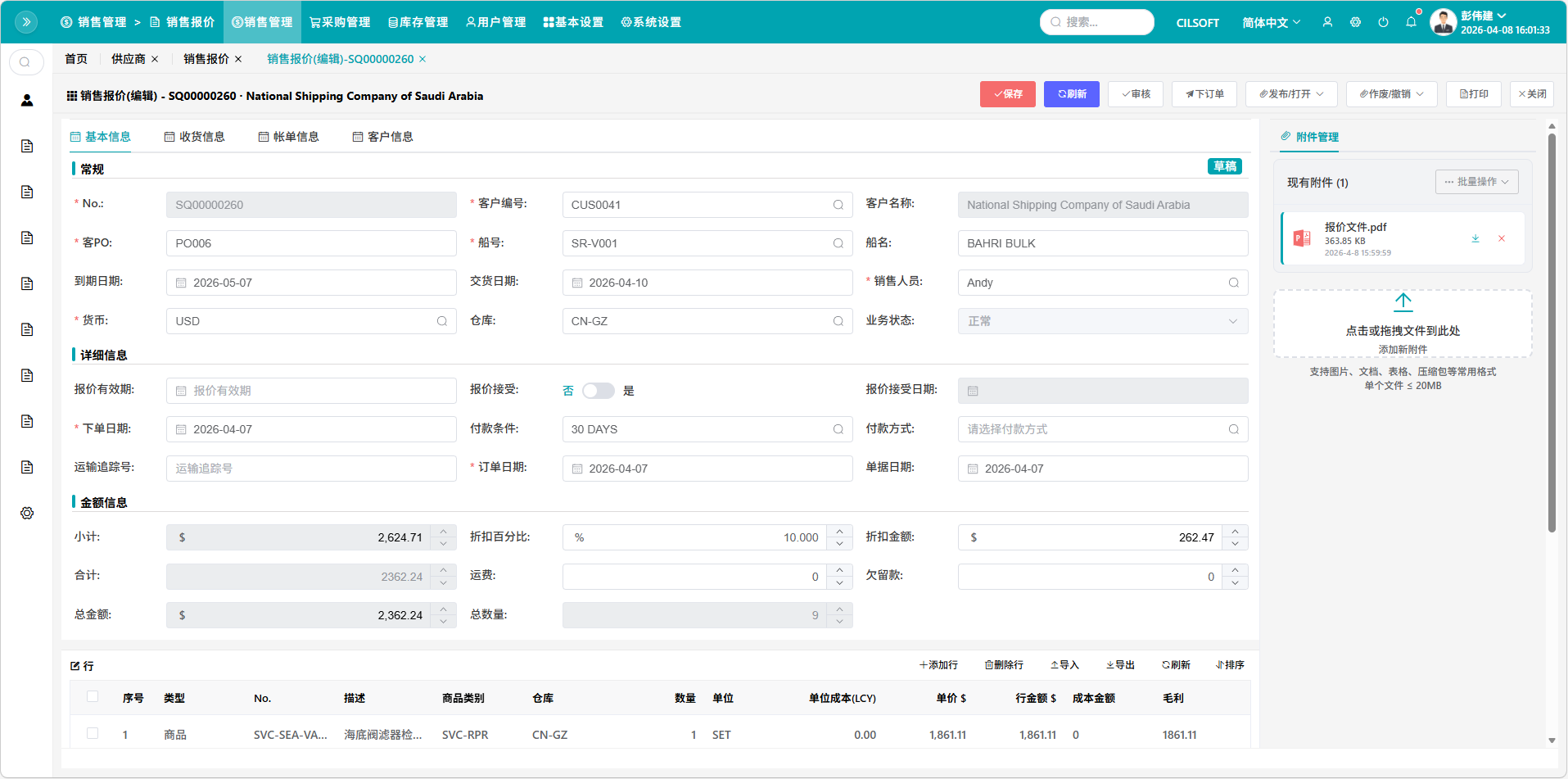Expand the 批量操作 dropdown

1476,182
